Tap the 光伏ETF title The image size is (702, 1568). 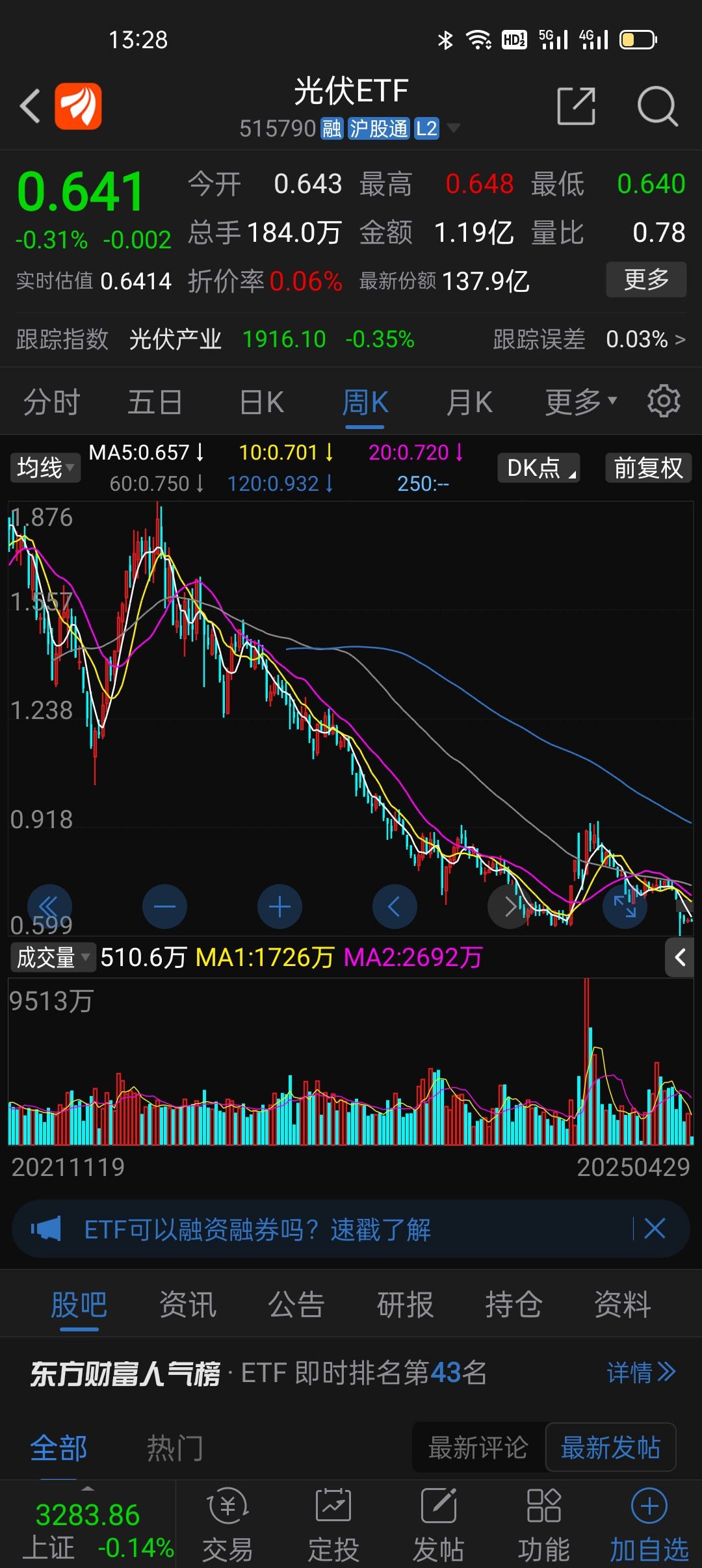pyautogui.click(x=351, y=90)
